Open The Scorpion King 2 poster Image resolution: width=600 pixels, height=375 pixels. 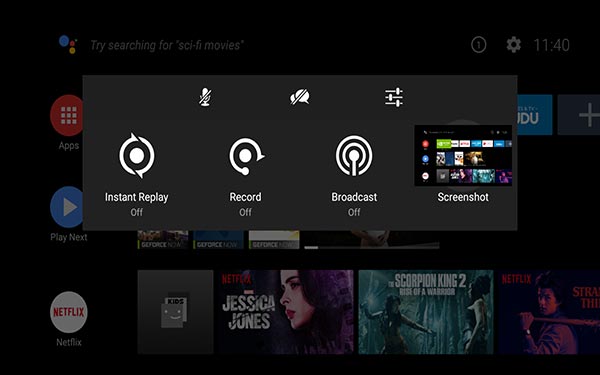426,312
